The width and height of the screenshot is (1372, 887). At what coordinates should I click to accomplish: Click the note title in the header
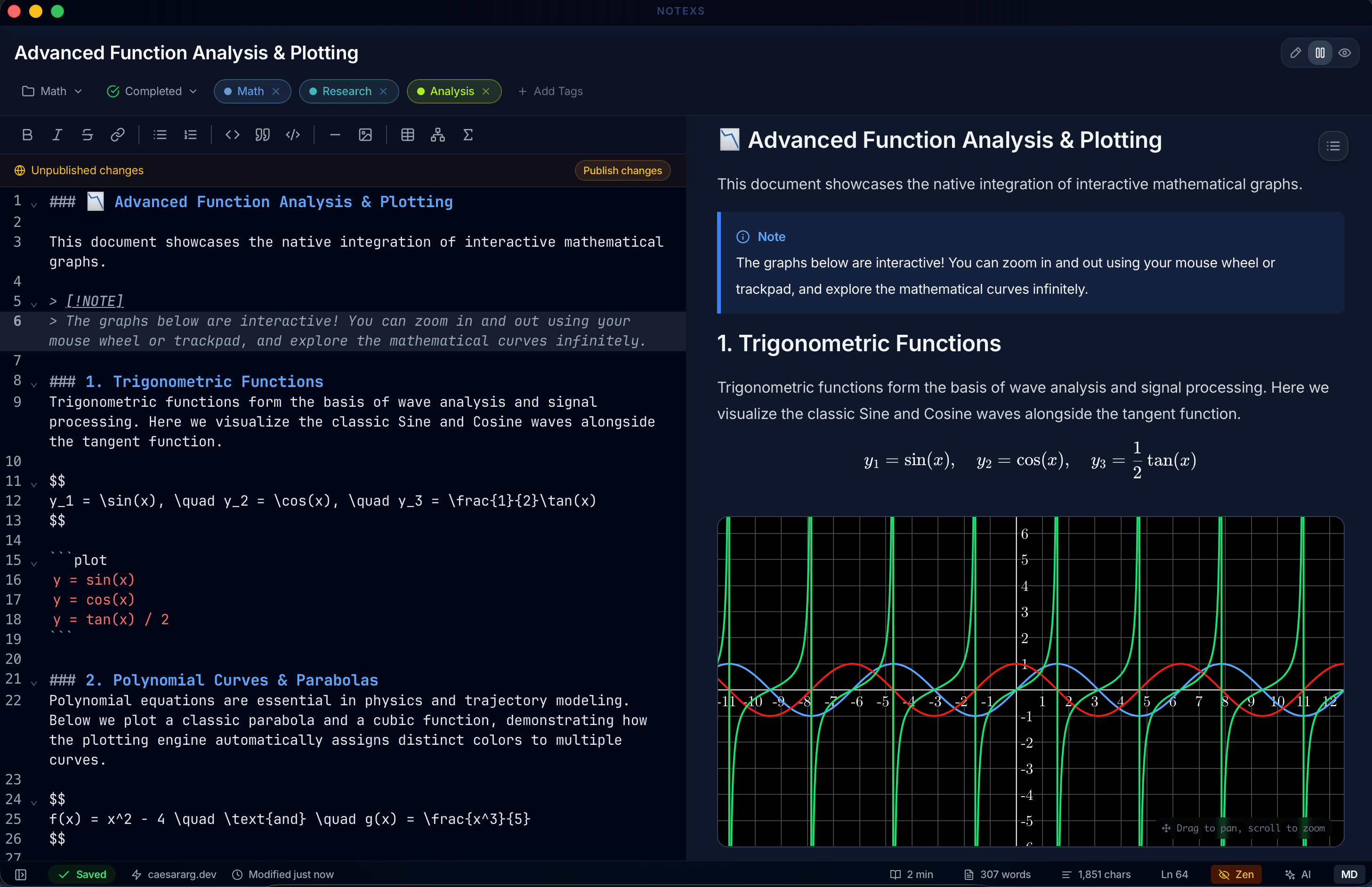click(x=186, y=53)
